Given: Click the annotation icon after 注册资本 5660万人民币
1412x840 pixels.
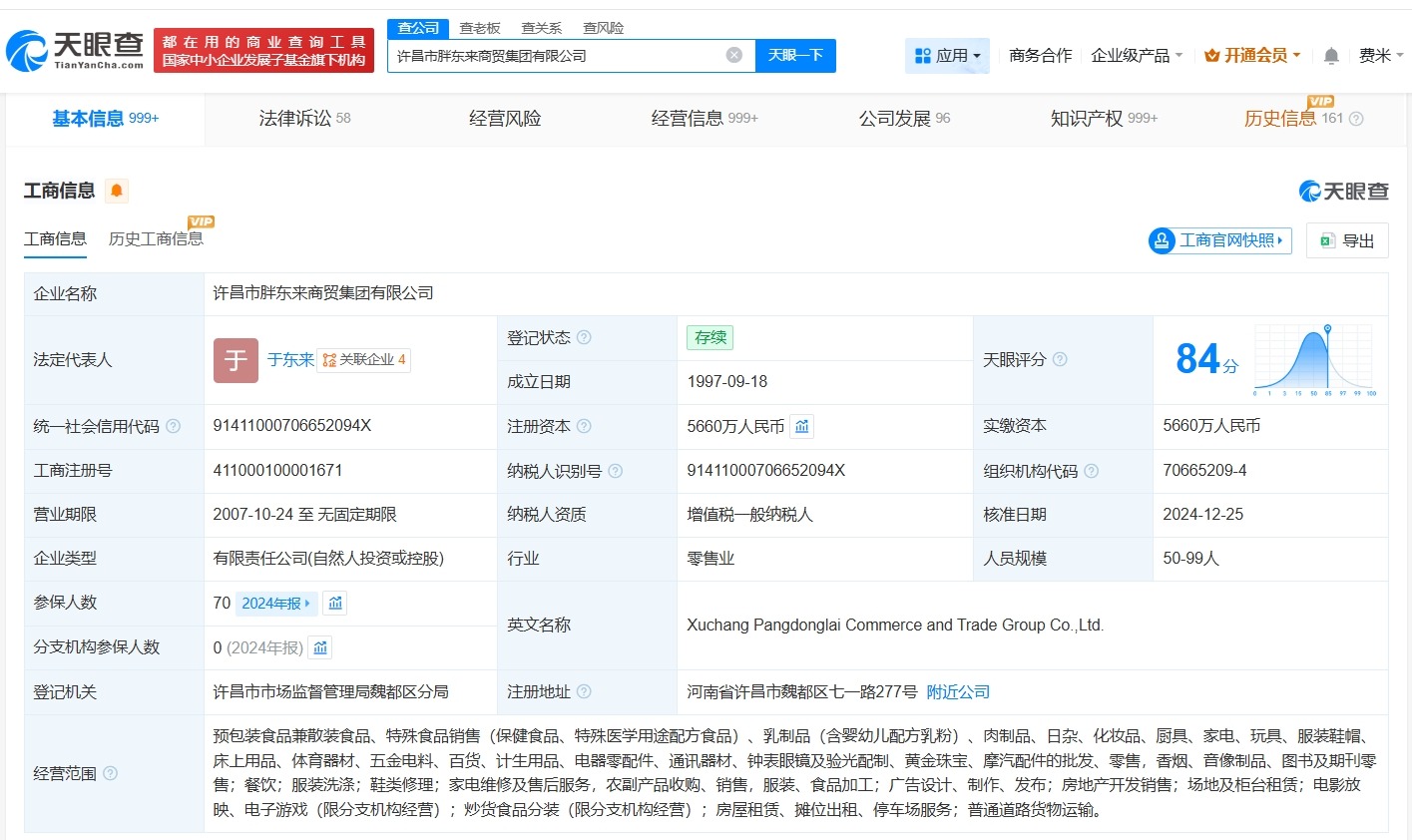Looking at the screenshot, I should click(x=802, y=426).
